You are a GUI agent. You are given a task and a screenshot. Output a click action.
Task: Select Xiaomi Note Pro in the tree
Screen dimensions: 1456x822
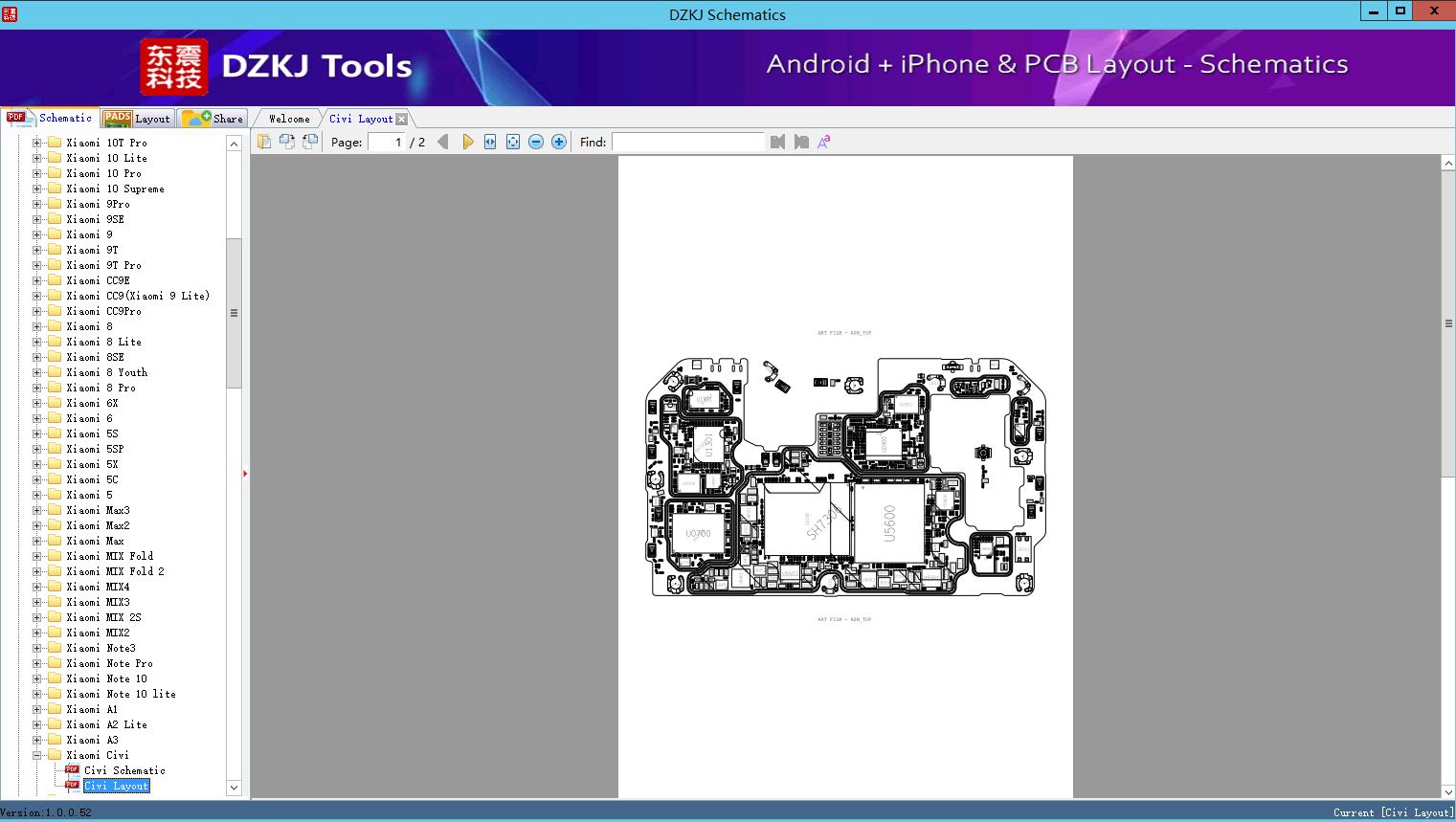coord(109,663)
